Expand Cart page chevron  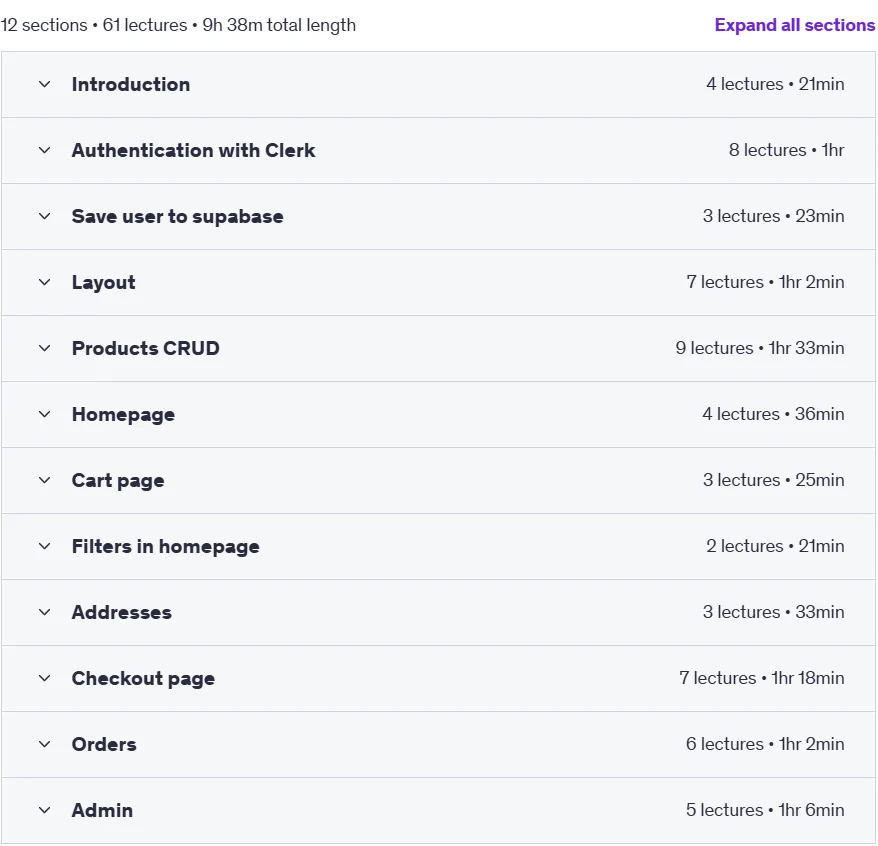point(45,480)
